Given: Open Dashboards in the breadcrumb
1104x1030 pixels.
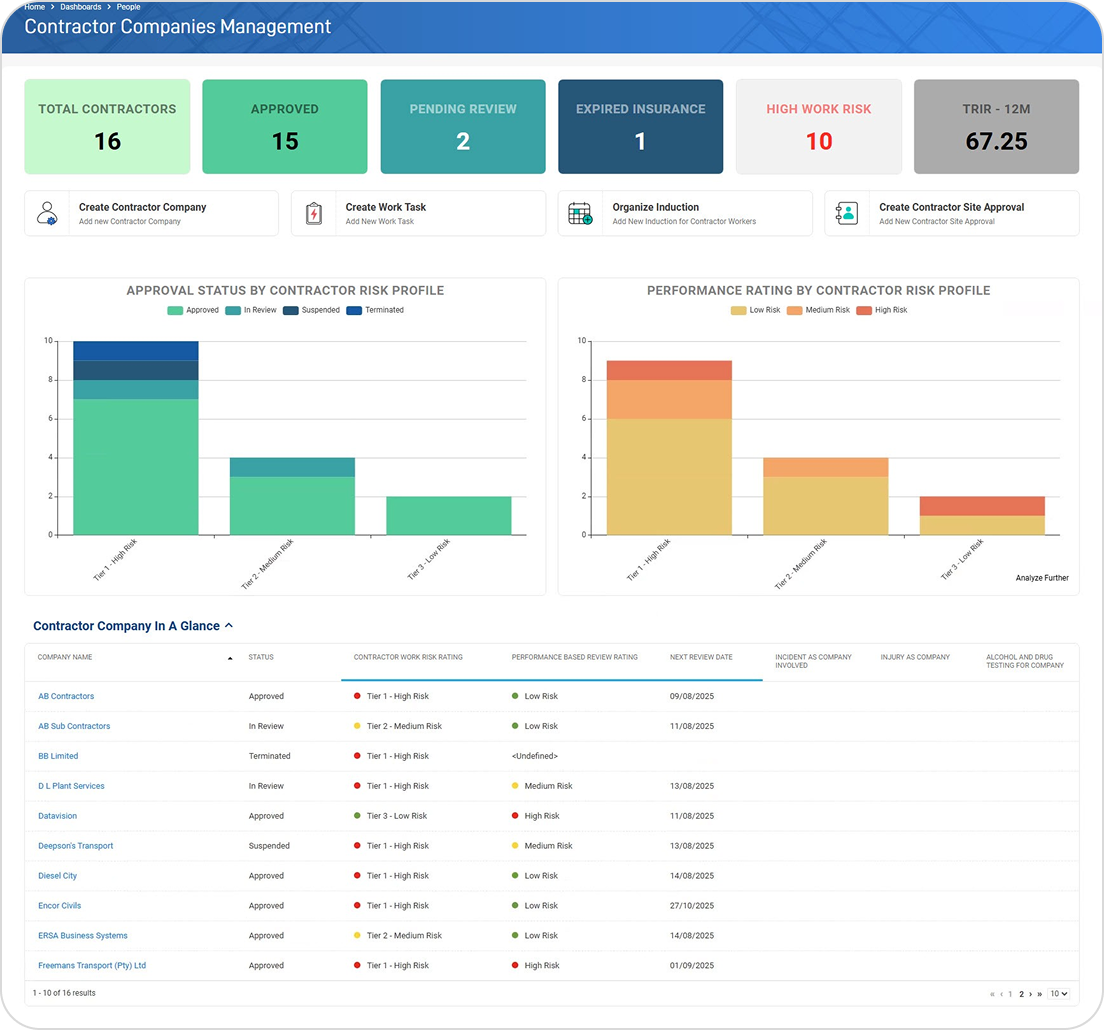Looking at the screenshot, I should pyautogui.click(x=80, y=7).
